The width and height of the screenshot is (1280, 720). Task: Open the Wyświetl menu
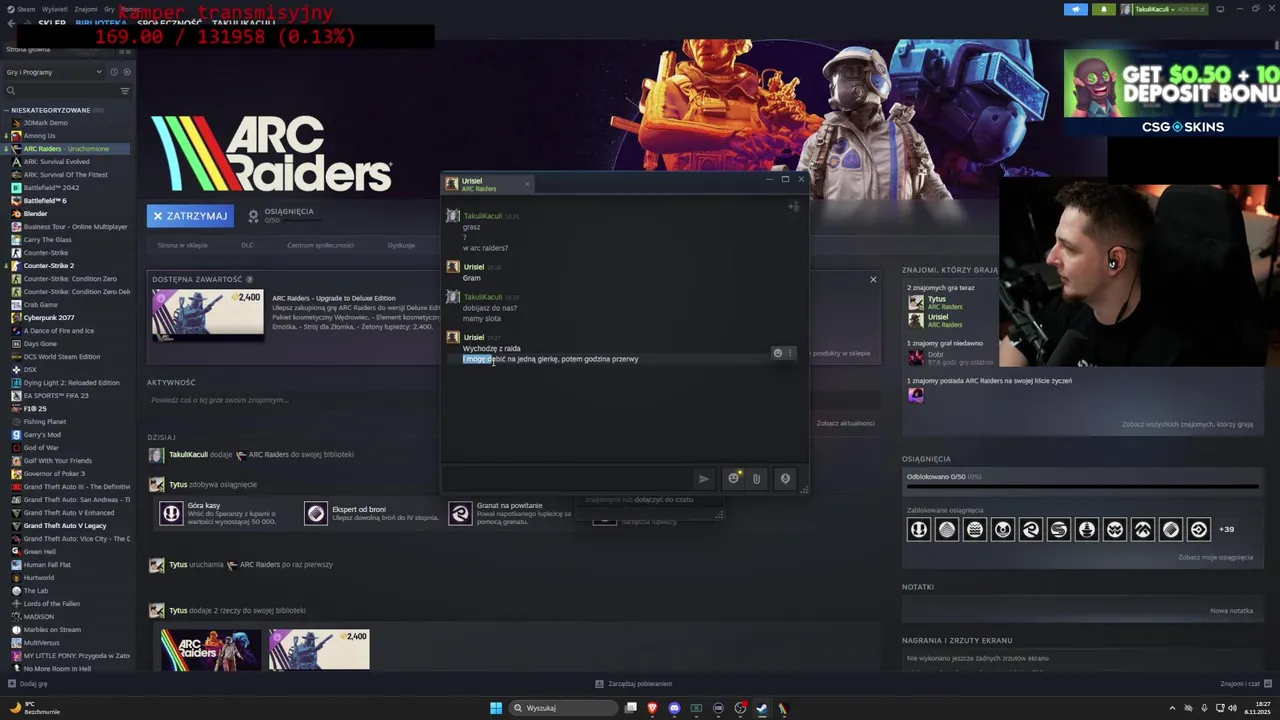coord(54,9)
